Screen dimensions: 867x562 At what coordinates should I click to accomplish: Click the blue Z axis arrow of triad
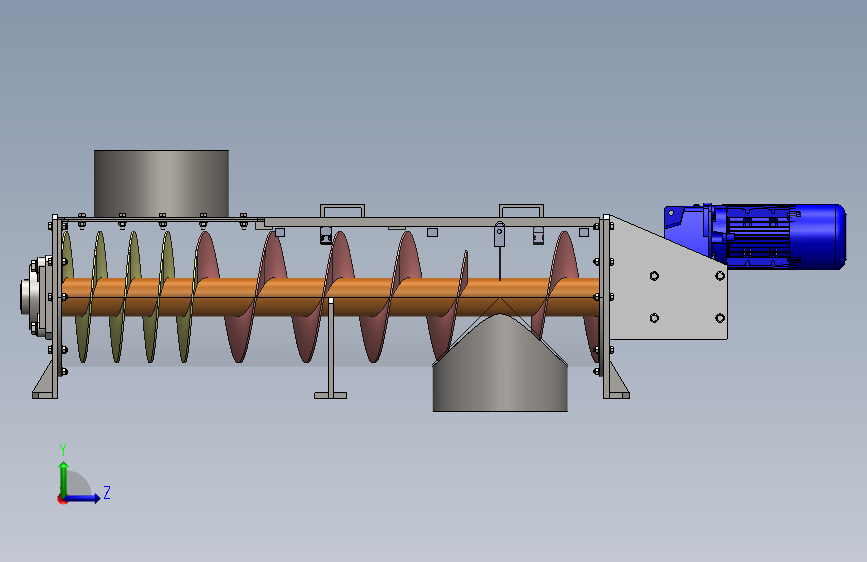83,498
